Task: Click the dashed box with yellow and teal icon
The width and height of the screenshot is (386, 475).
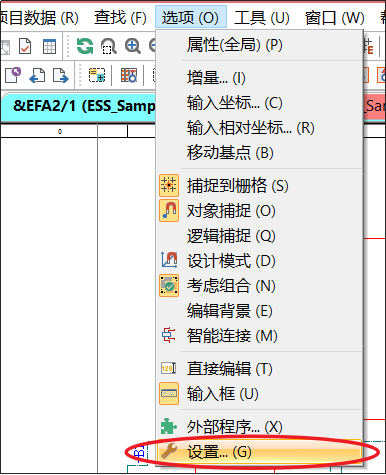Action: pyautogui.click(x=97, y=75)
